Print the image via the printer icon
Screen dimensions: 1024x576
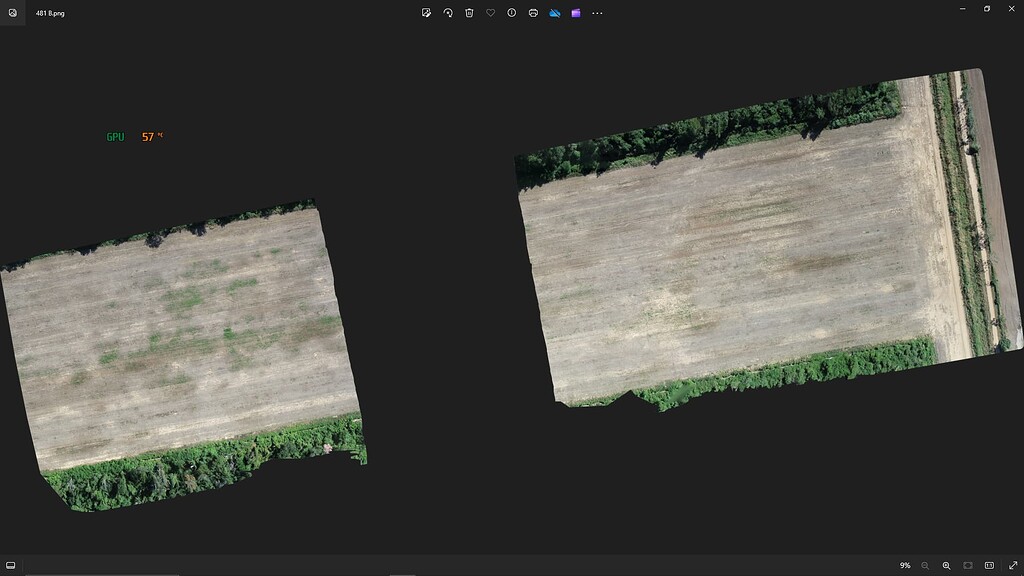tap(532, 13)
